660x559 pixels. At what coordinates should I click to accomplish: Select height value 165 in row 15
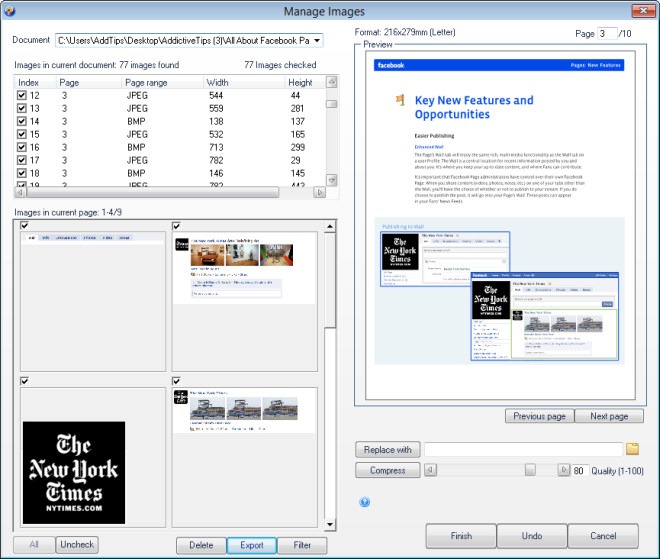[x=298, y=134]
